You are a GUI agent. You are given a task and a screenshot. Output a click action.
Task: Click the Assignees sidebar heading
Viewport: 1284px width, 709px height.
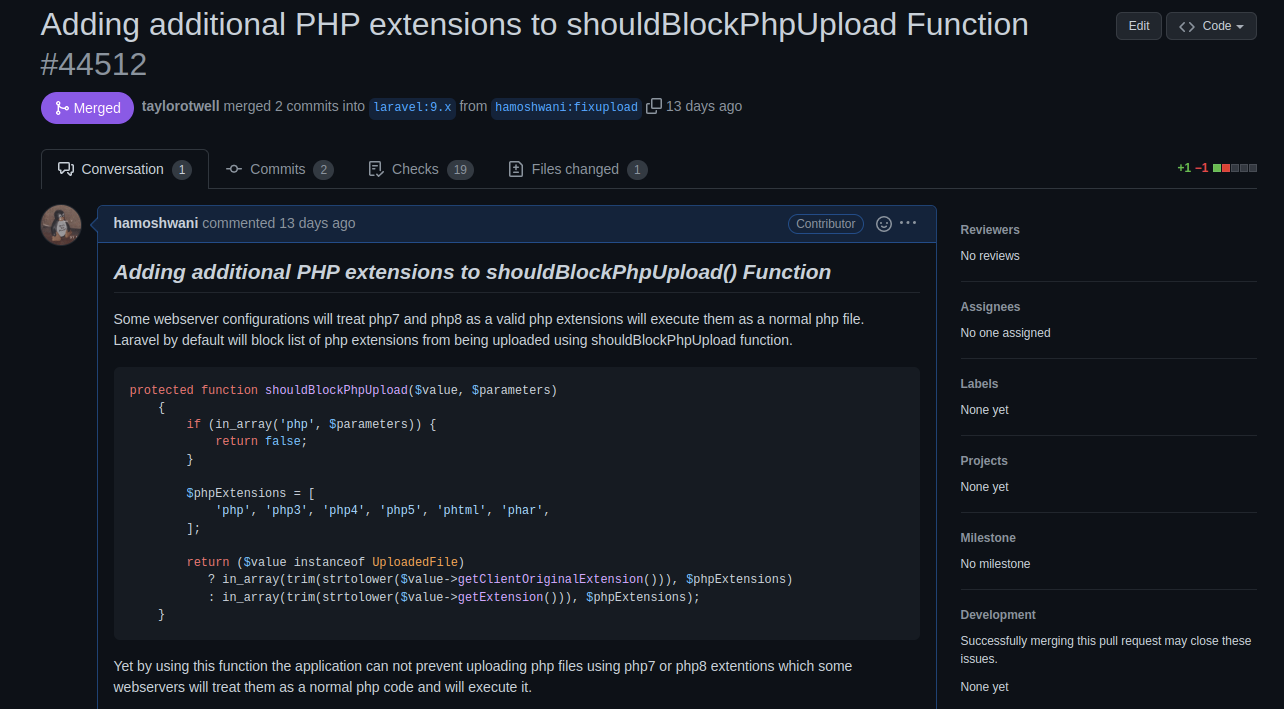pyautogui.click(x=991, y=307)
